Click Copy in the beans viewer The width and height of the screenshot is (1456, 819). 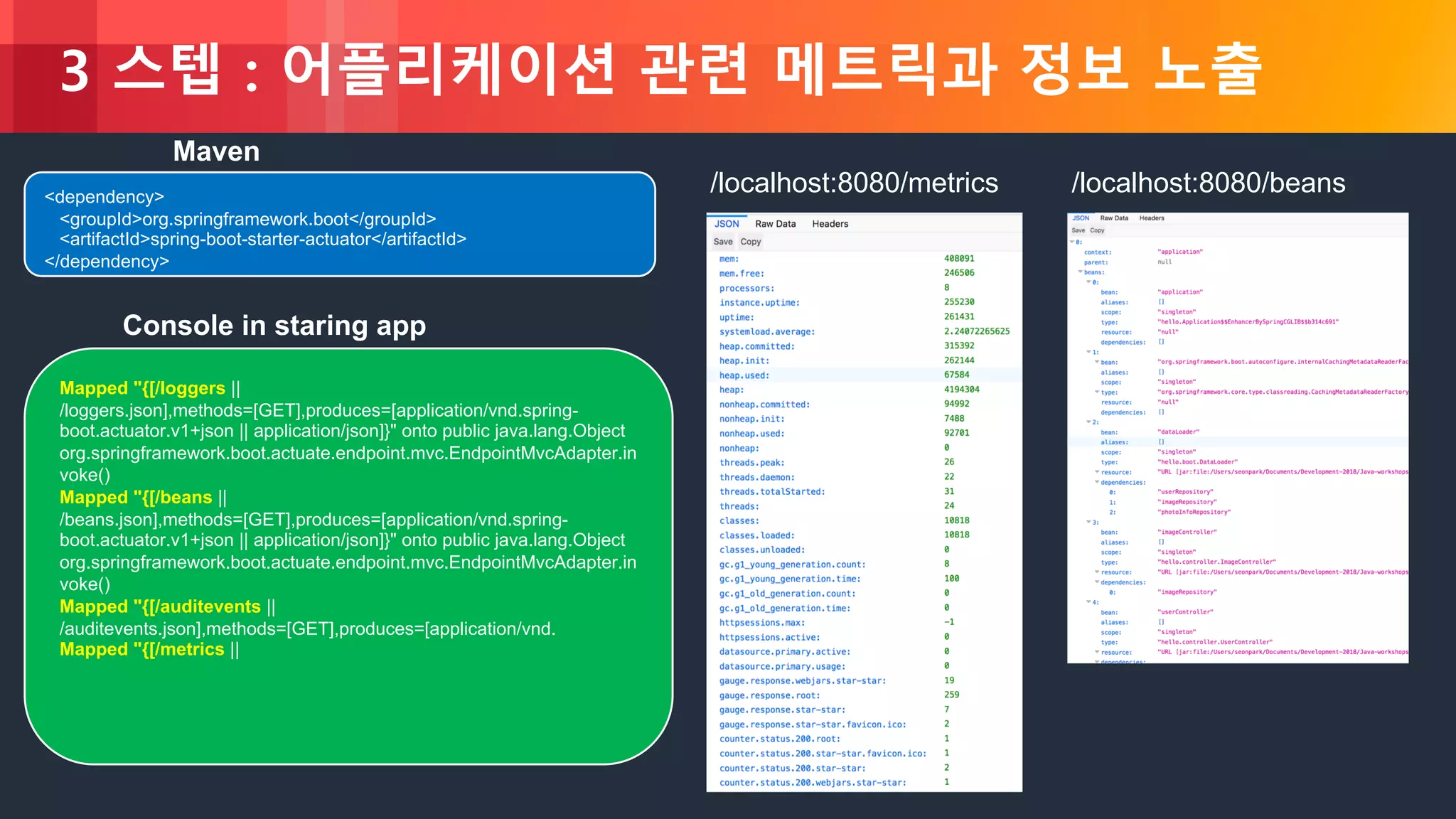[x=1098, y=230]
